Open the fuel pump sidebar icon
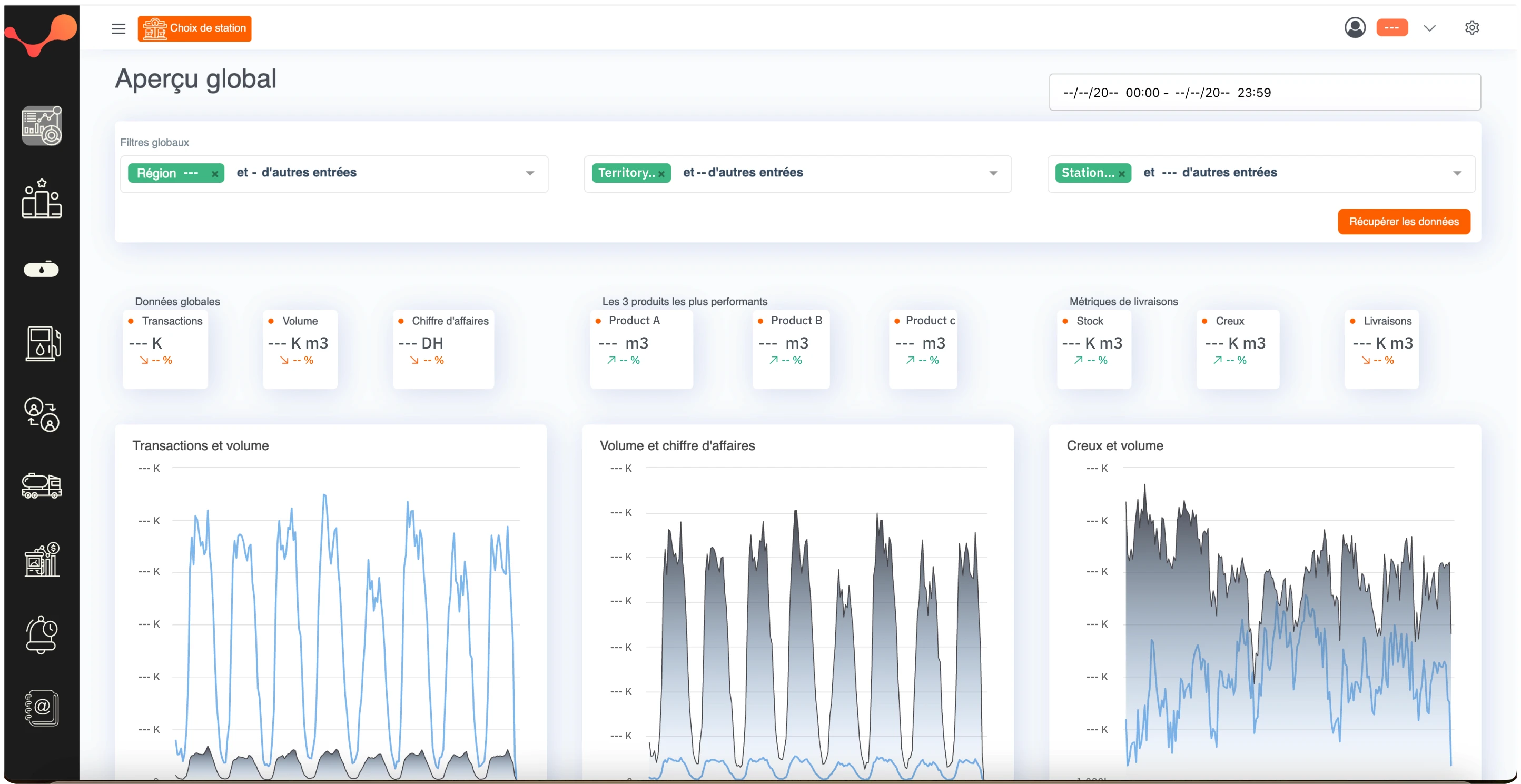 pos(41,343)
